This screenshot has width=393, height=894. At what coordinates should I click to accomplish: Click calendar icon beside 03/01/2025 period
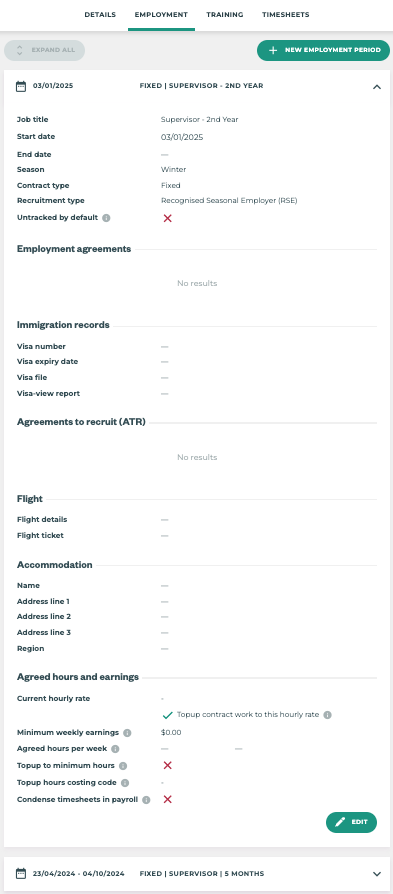pos(21,87)
